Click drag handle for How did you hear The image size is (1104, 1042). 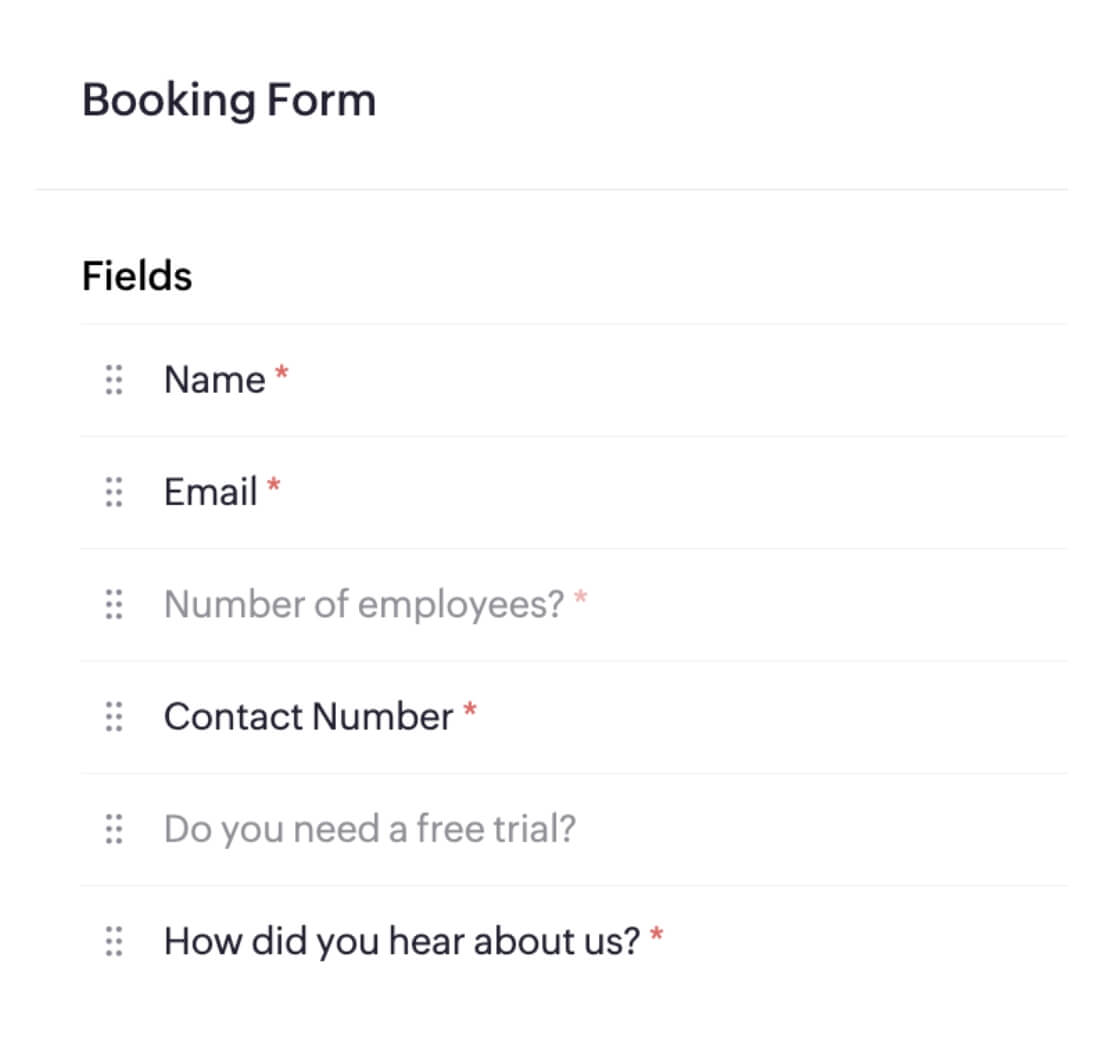point(114,941)
